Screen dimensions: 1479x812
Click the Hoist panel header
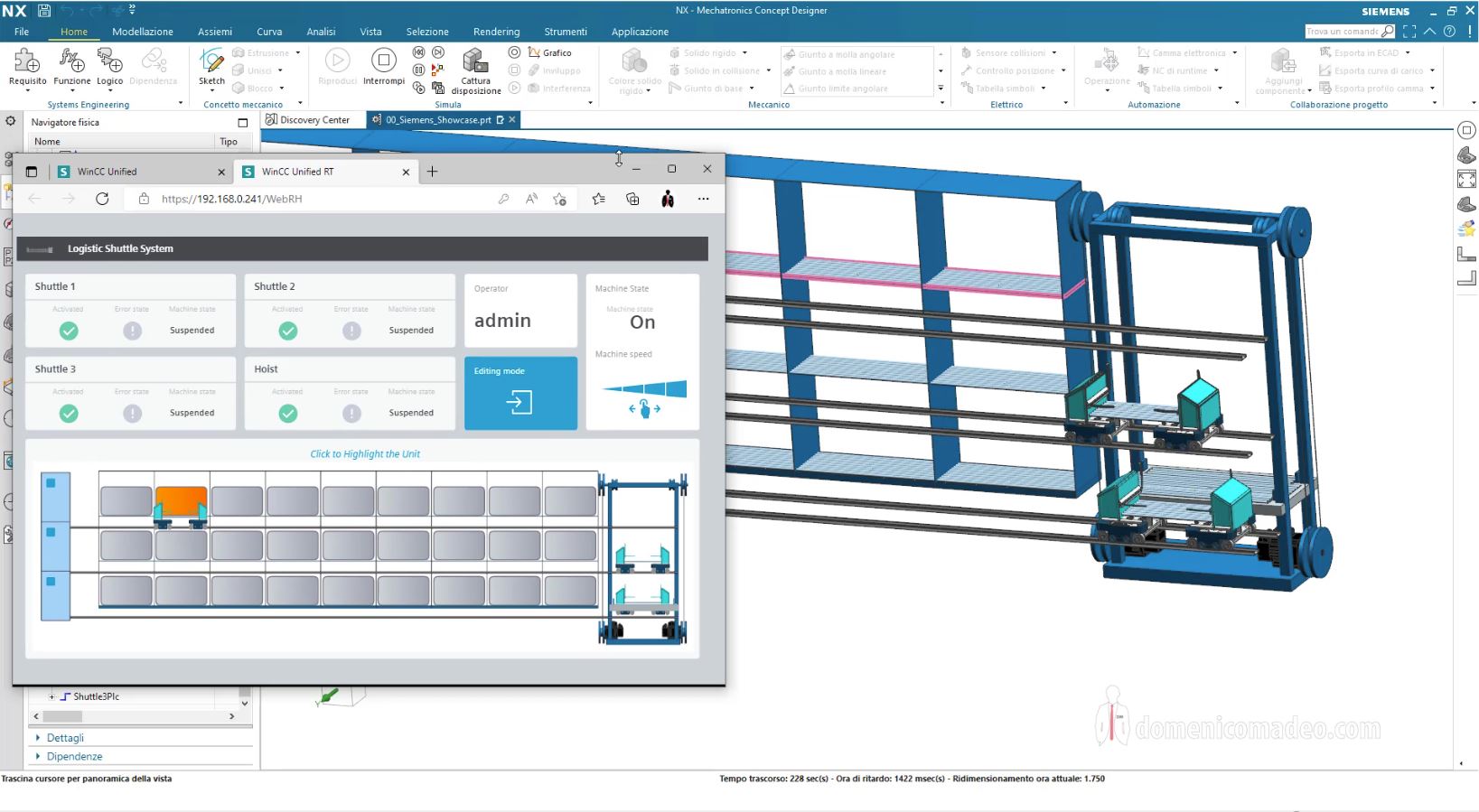[350, 369]
